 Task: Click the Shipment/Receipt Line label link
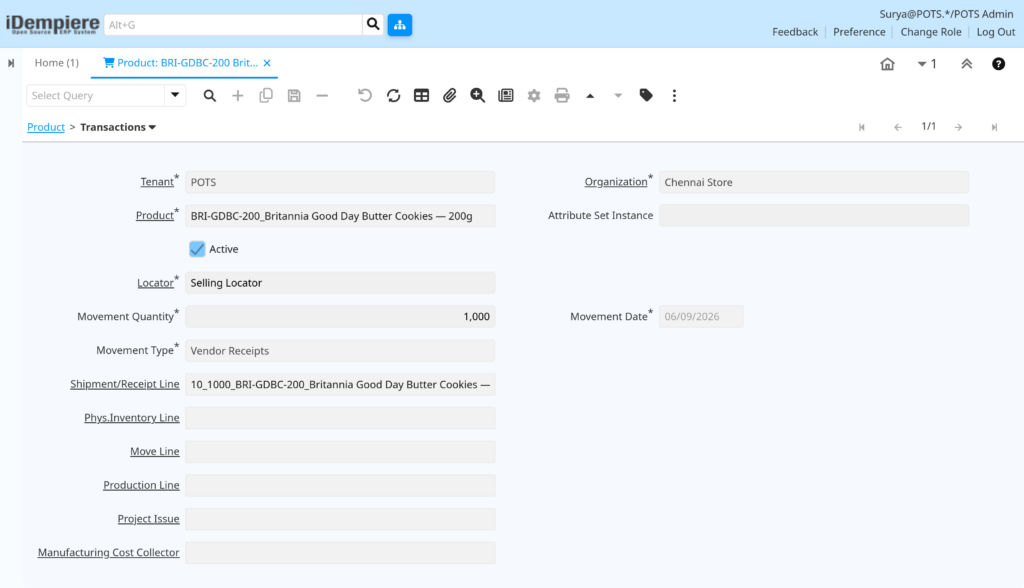125,384
